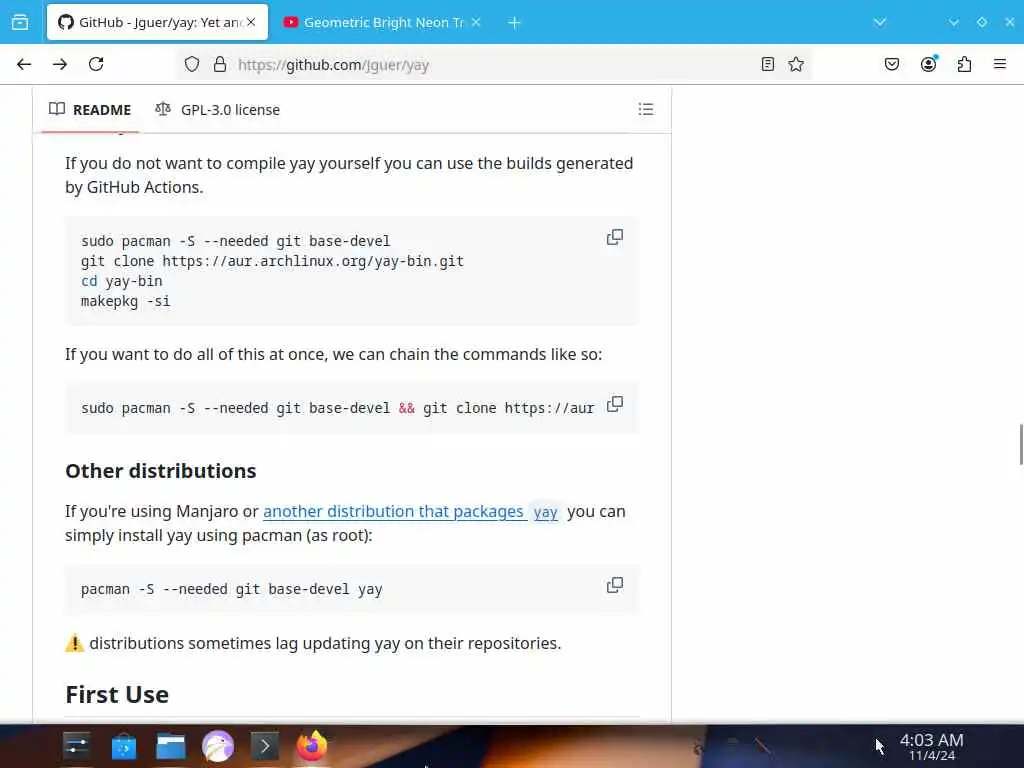Image resolution: width=1024 pixels, height=768 pixels.
Task: Click the First Use heading
Action: pos(117,694)
